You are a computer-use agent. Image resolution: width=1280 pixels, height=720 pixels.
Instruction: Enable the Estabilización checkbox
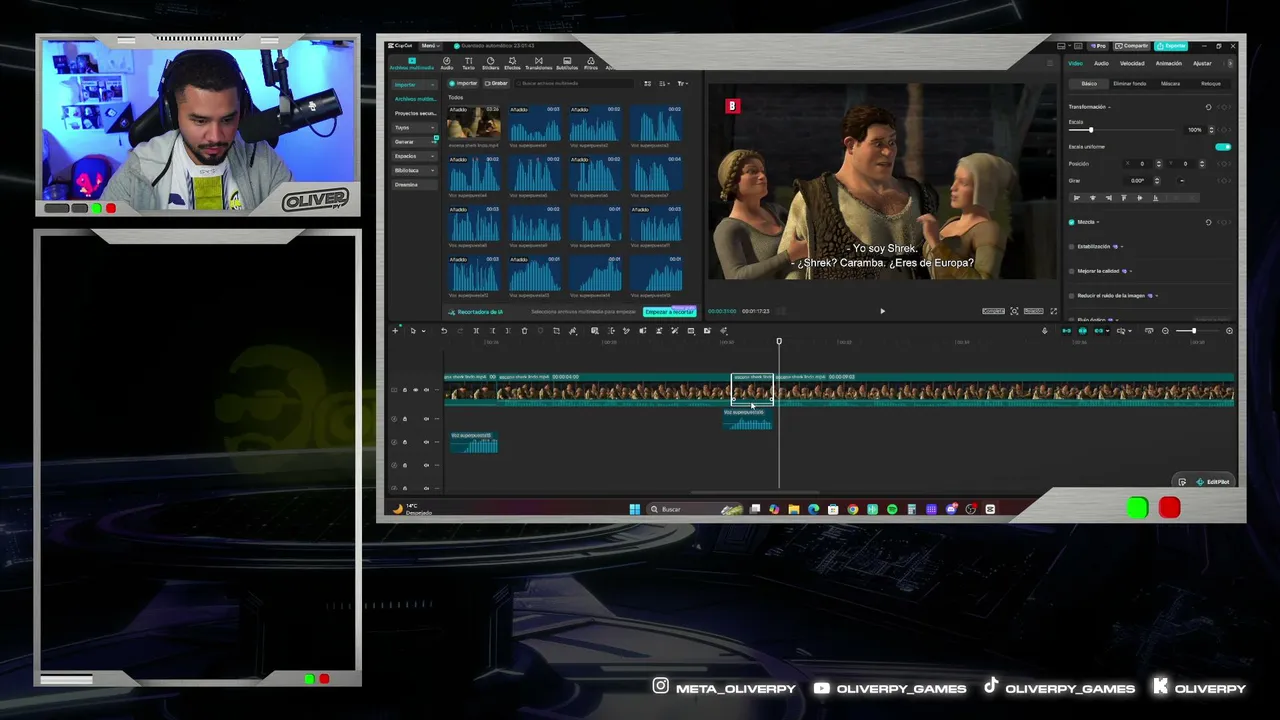pyautogui.click(x=1072, y=246)
